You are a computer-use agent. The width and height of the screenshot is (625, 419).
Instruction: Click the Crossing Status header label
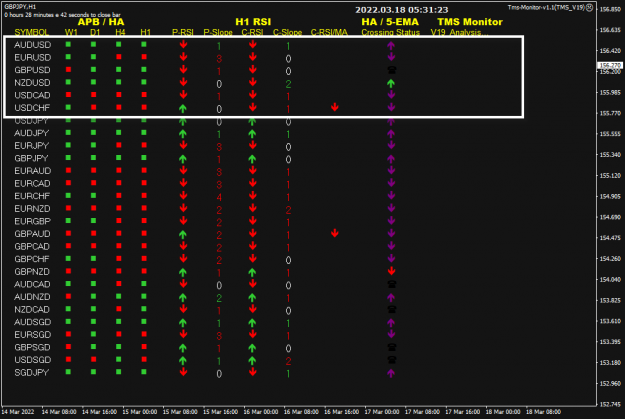click(391, 32)
